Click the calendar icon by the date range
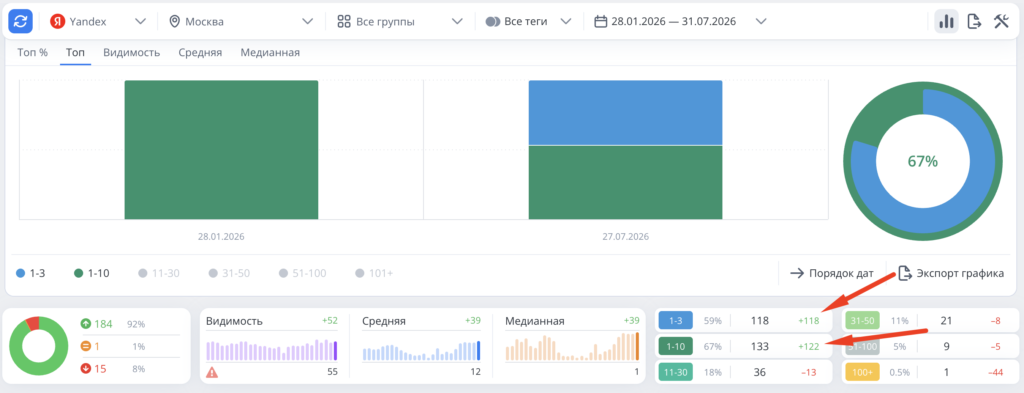Screen dimensions: 1024x393 tap(600, 22)
